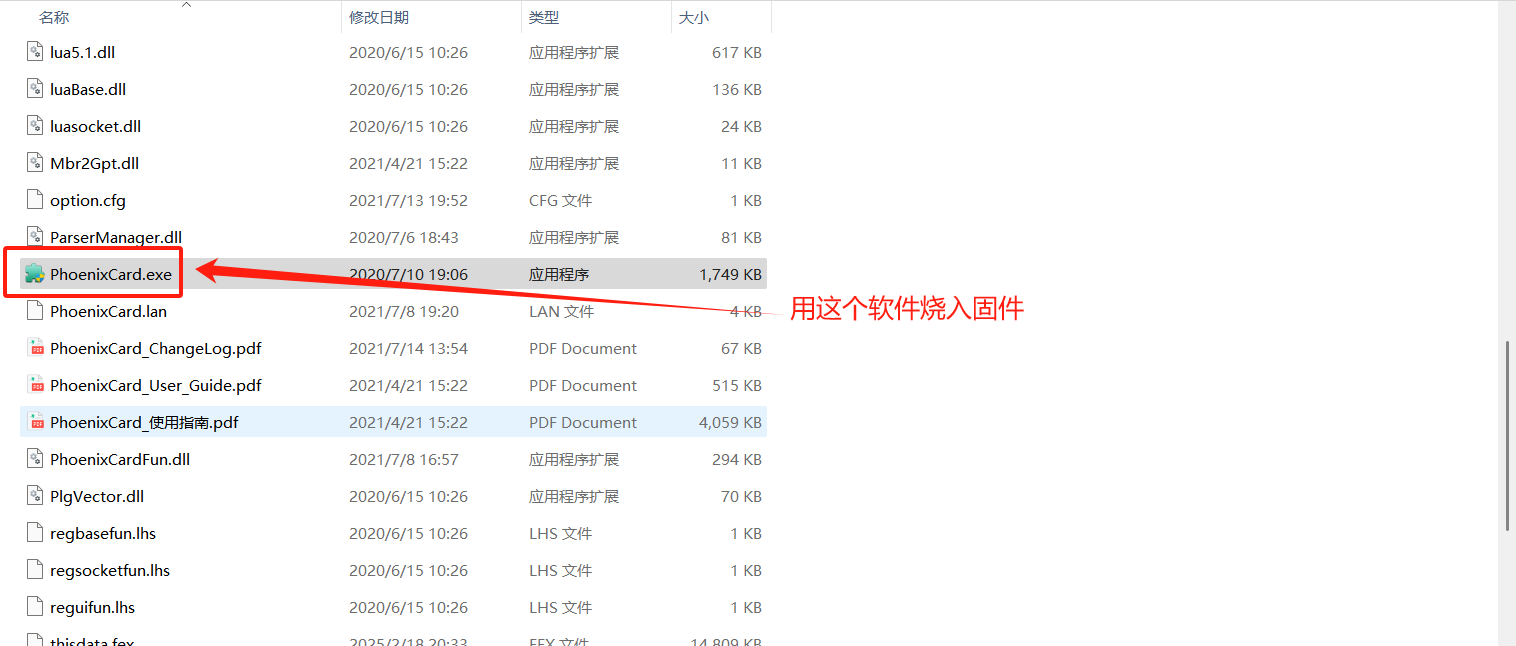1516x646 pixels.
Task: Select the file name option.cfg
Action: click(88, 200)
